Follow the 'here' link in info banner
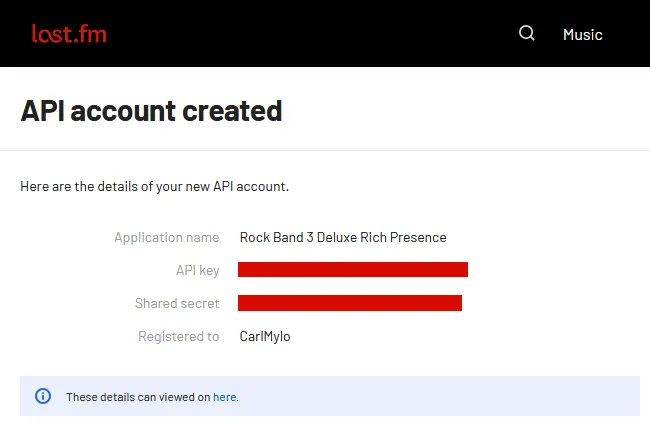 (x=225, y=397)
